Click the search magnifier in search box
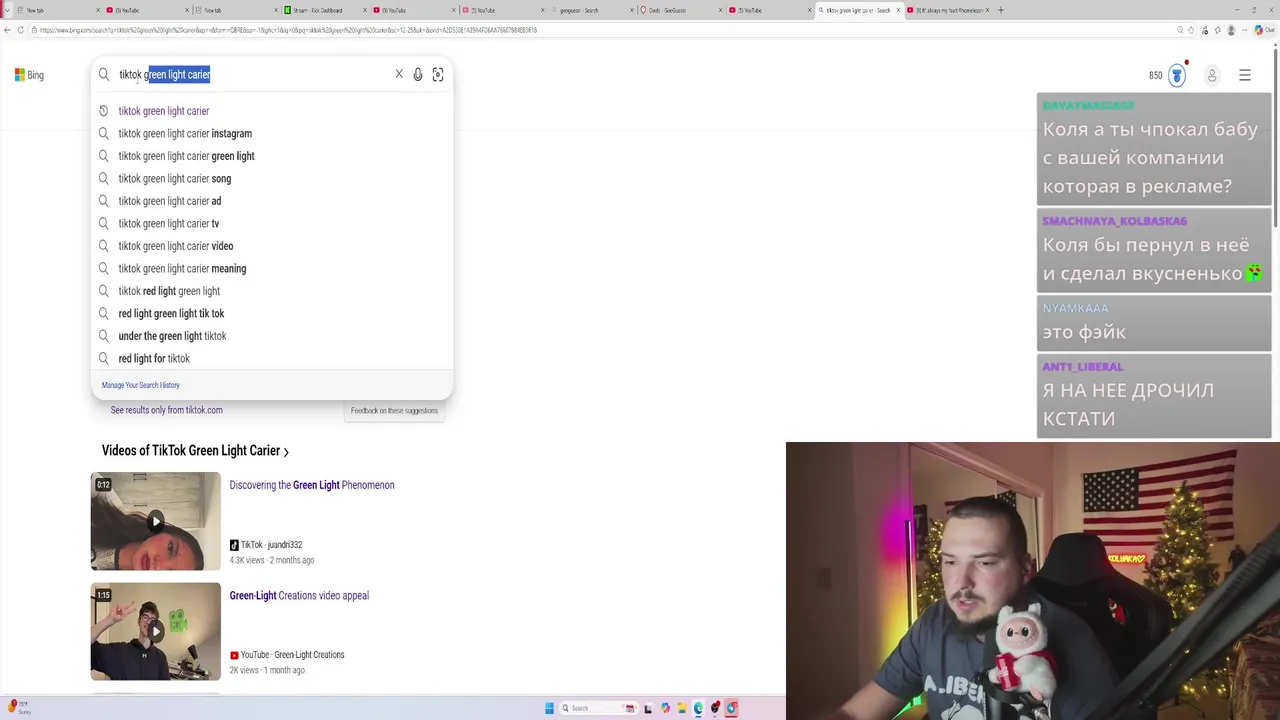This screenshot has width=1280, height=720. (104, 75)
